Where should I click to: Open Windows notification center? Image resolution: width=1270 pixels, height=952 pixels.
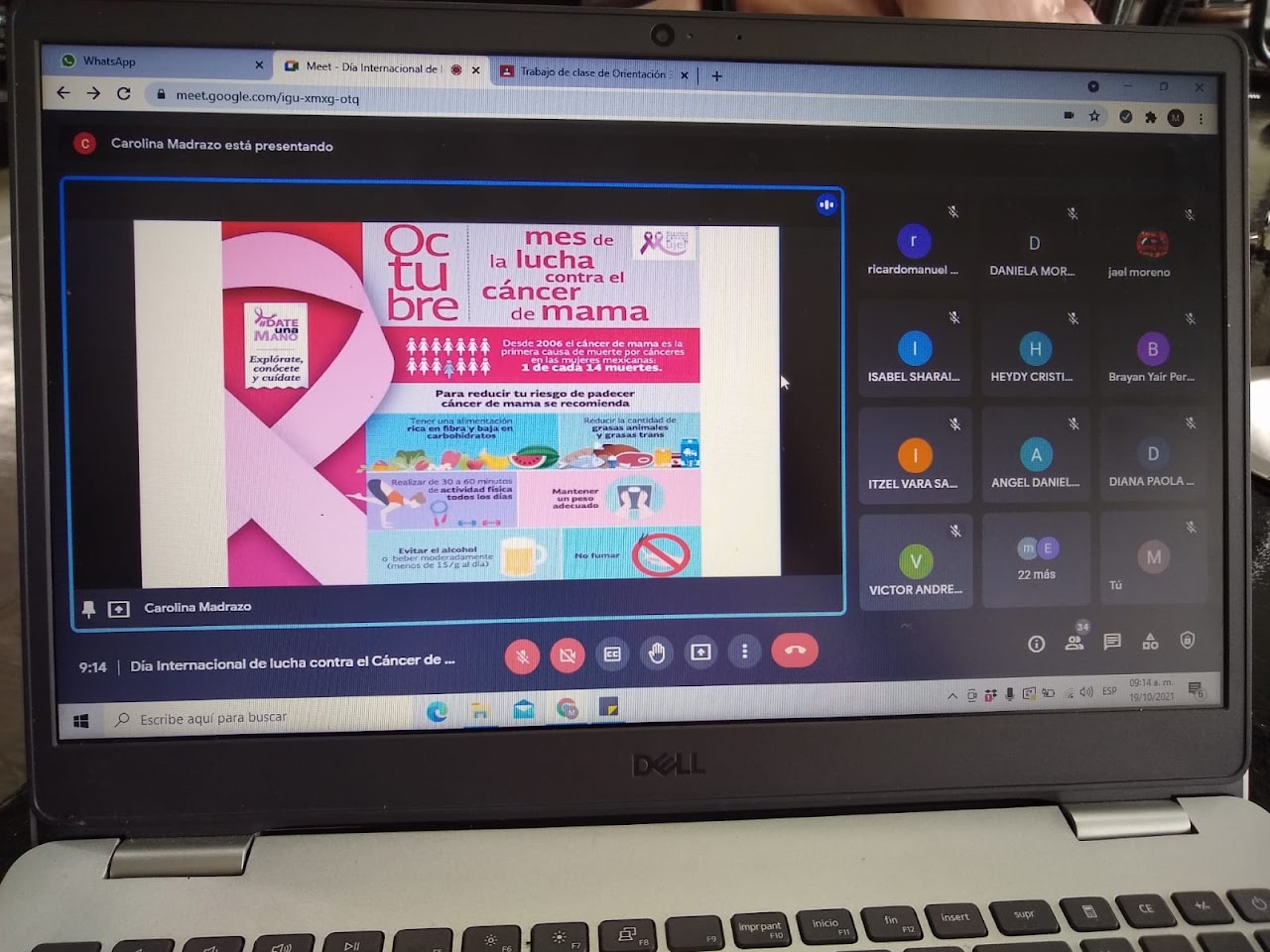pos(1196,688)
